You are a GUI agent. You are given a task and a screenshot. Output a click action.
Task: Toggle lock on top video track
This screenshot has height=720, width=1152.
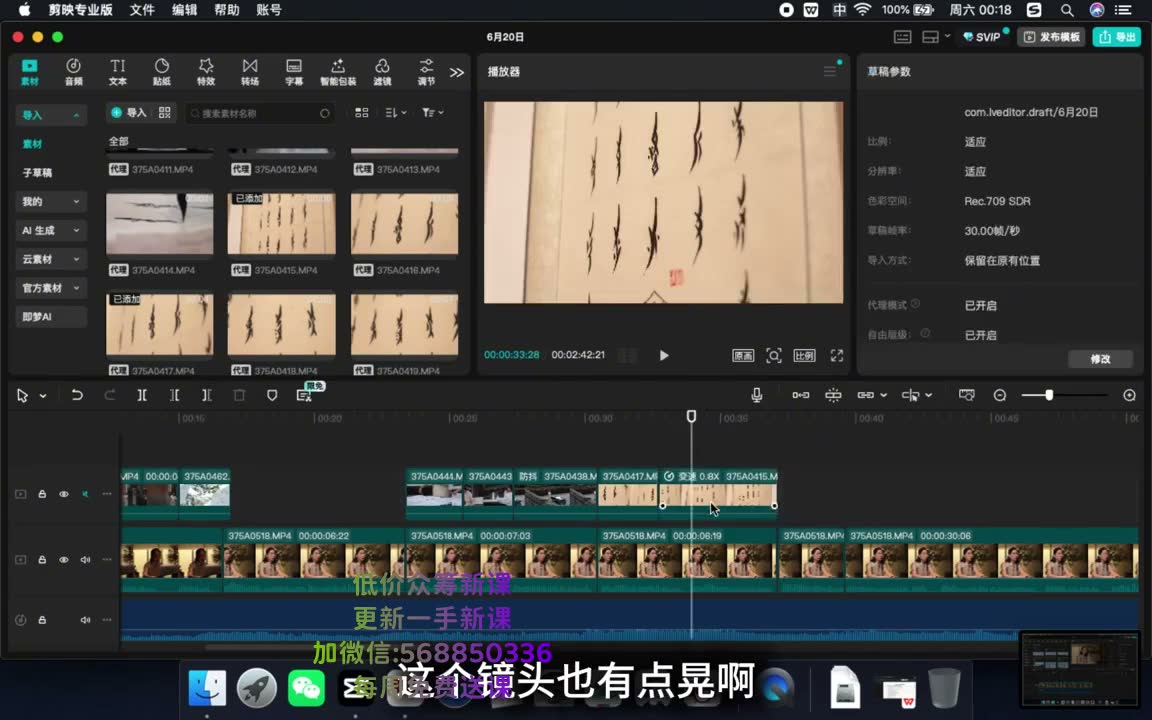pos(42,494)
